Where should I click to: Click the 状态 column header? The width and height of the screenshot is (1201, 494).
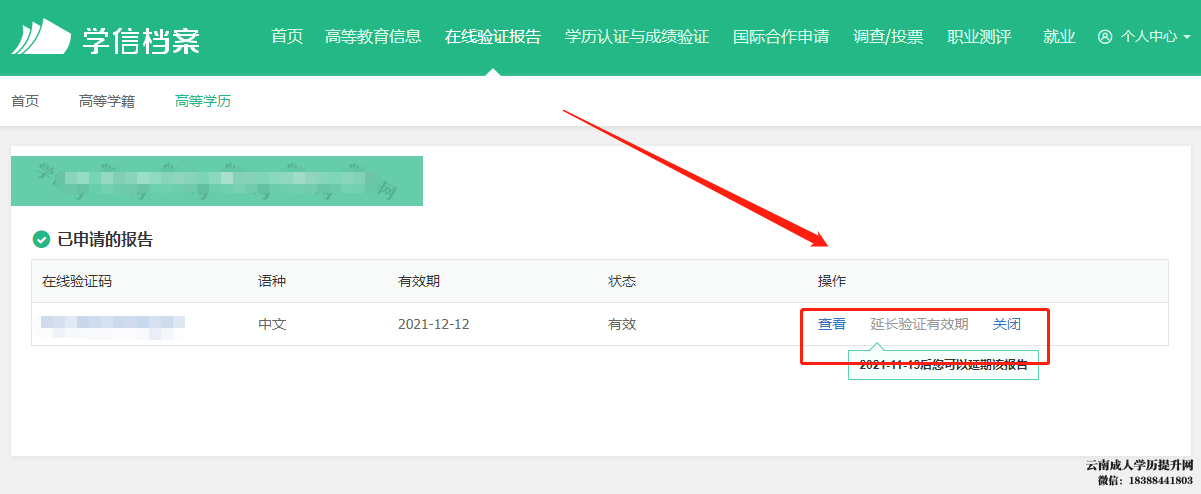622,281
